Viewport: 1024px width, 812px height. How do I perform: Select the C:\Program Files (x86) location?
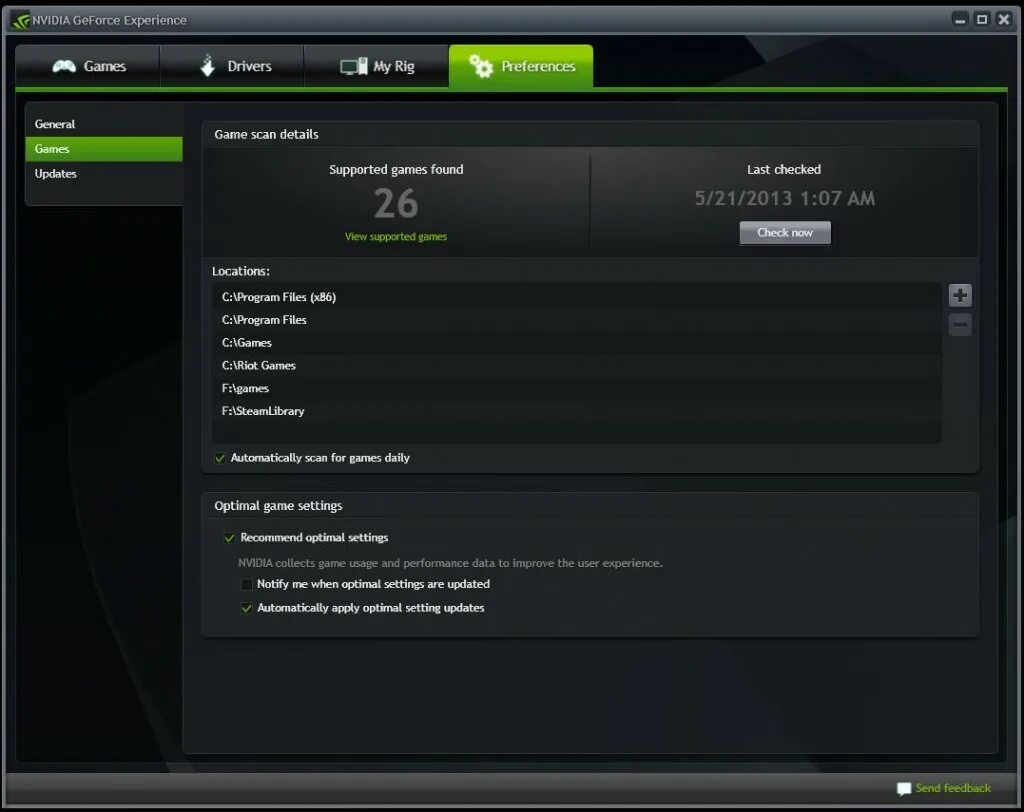(577, 297)
